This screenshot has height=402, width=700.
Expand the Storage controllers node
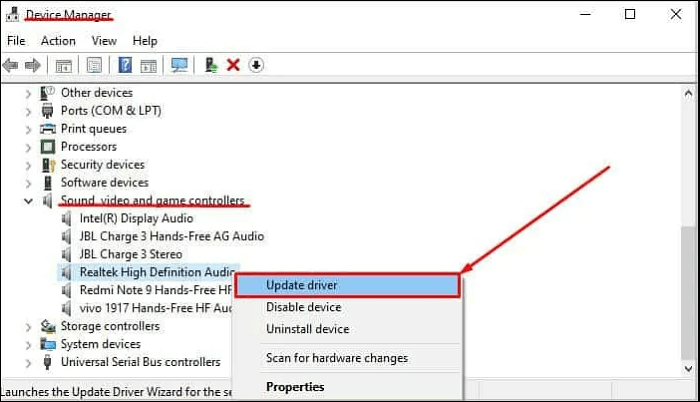tap(28, 327)
